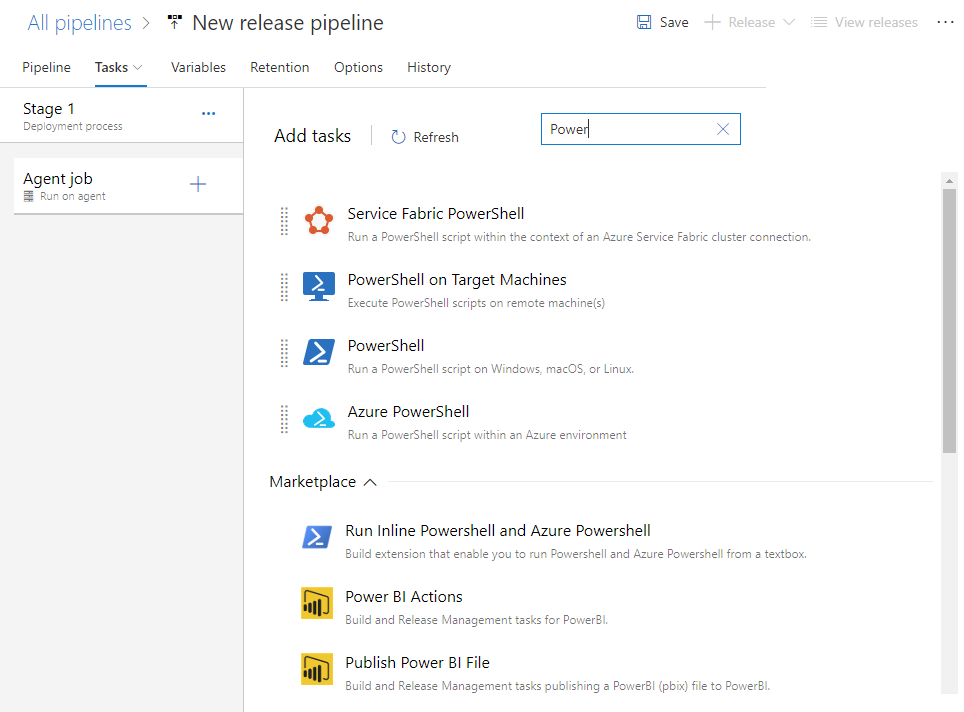The height and width of the screenshot is (712, 964).
Task: Click the Save button label
Action: tap(674, 22)
